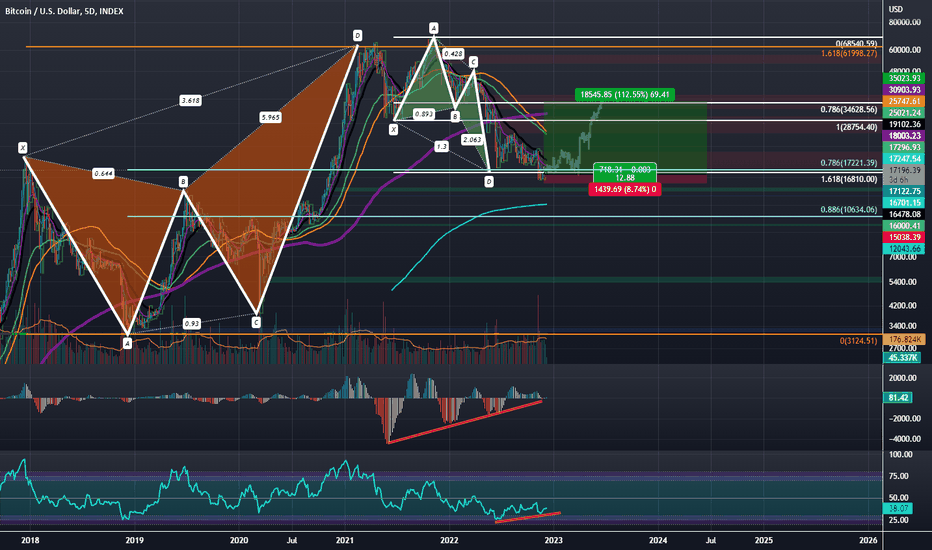
Task: Click the 0(3124.51) Fibonacci level label
Action: [858, 341]
